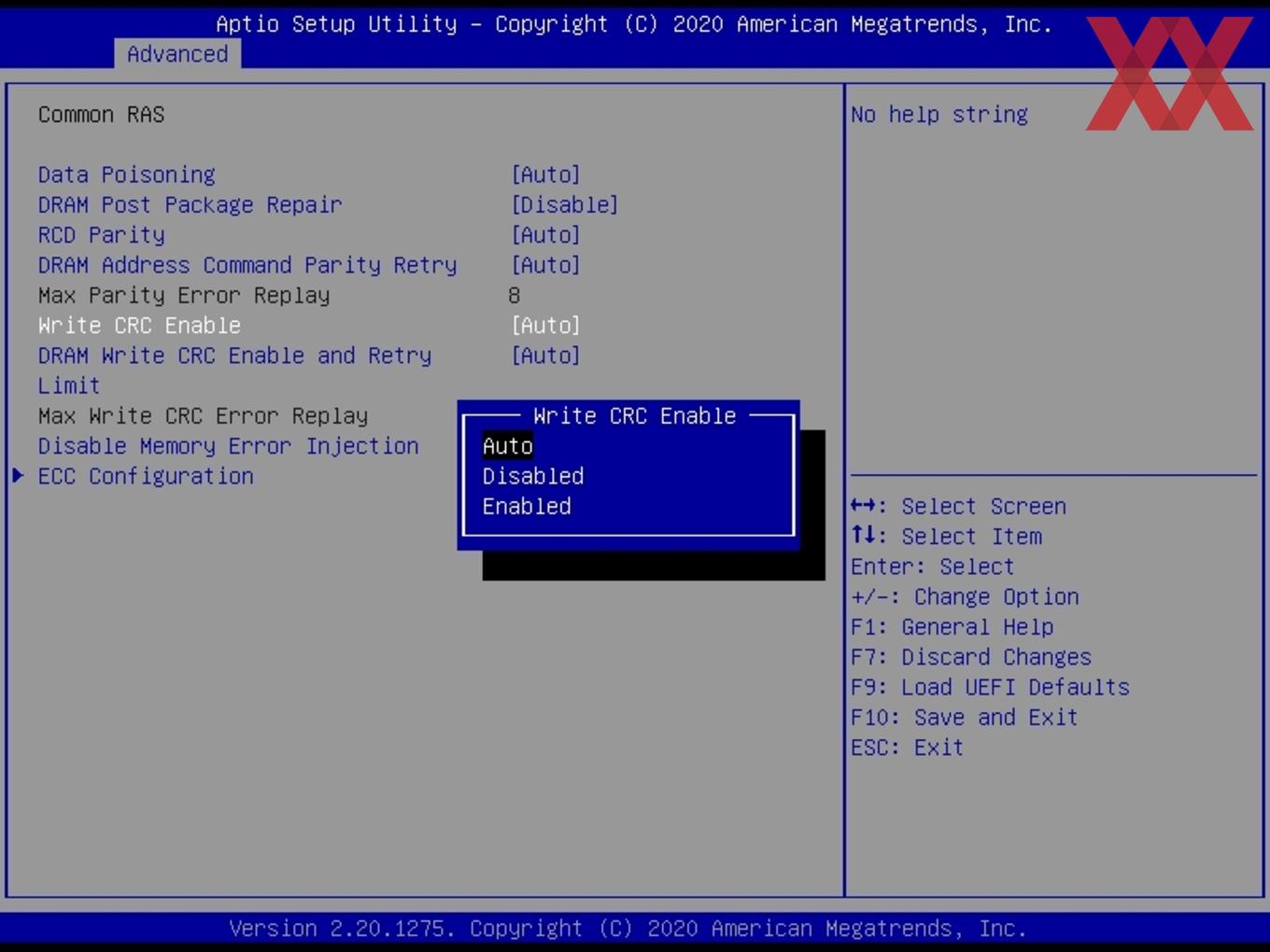This screenshot has height=952, width=1270.
Task: Click the Select Screen key hint
Action: 958,506
